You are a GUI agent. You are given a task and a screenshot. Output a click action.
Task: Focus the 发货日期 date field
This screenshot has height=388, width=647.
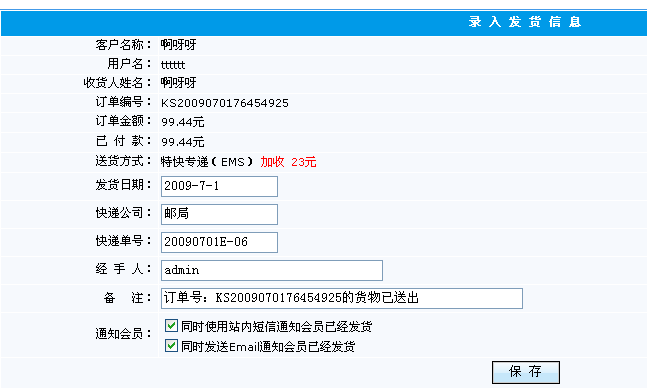219,186
